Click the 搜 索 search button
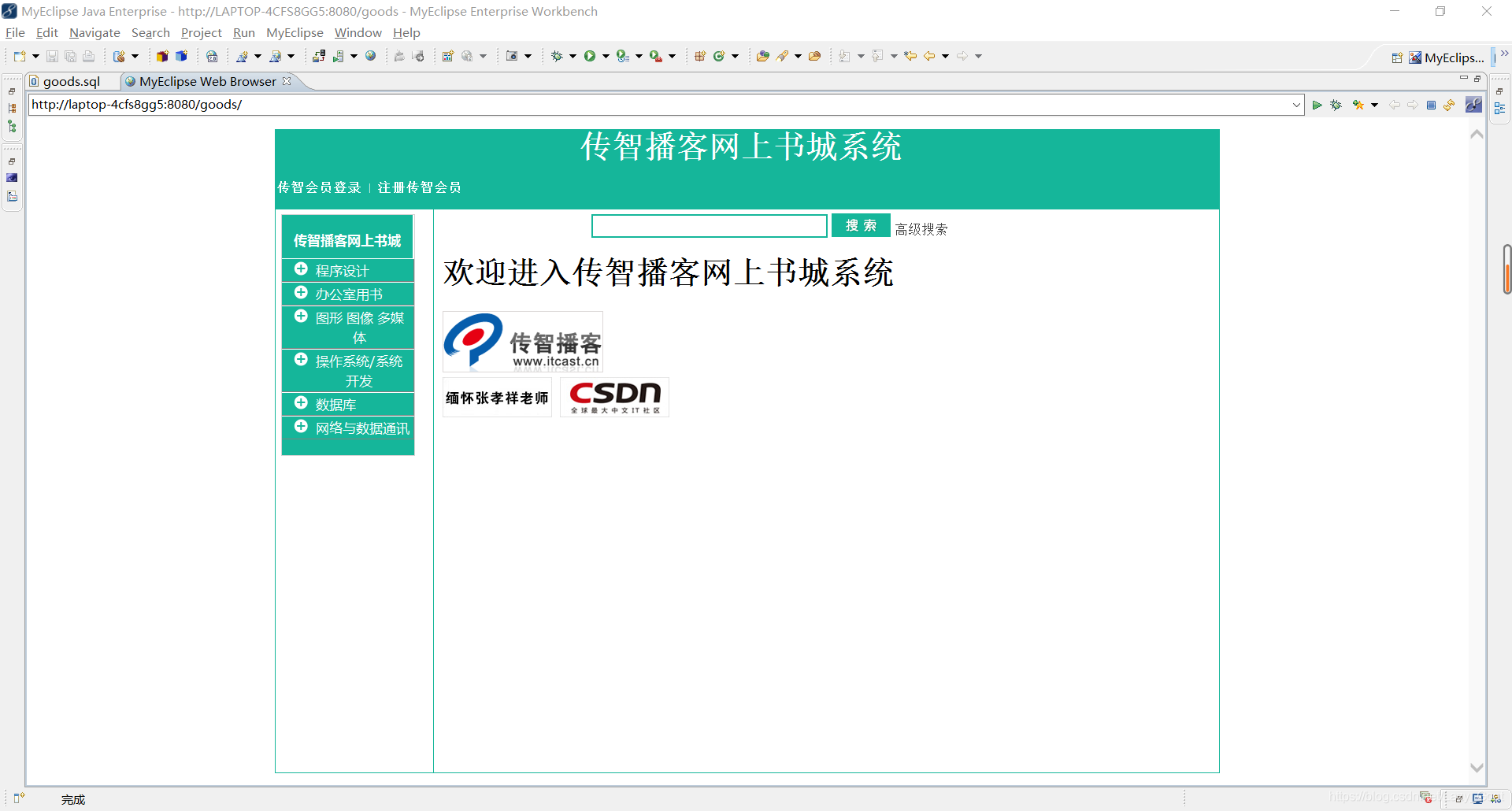This screenshot has width=1512, height=811. [x=861, y=225]
